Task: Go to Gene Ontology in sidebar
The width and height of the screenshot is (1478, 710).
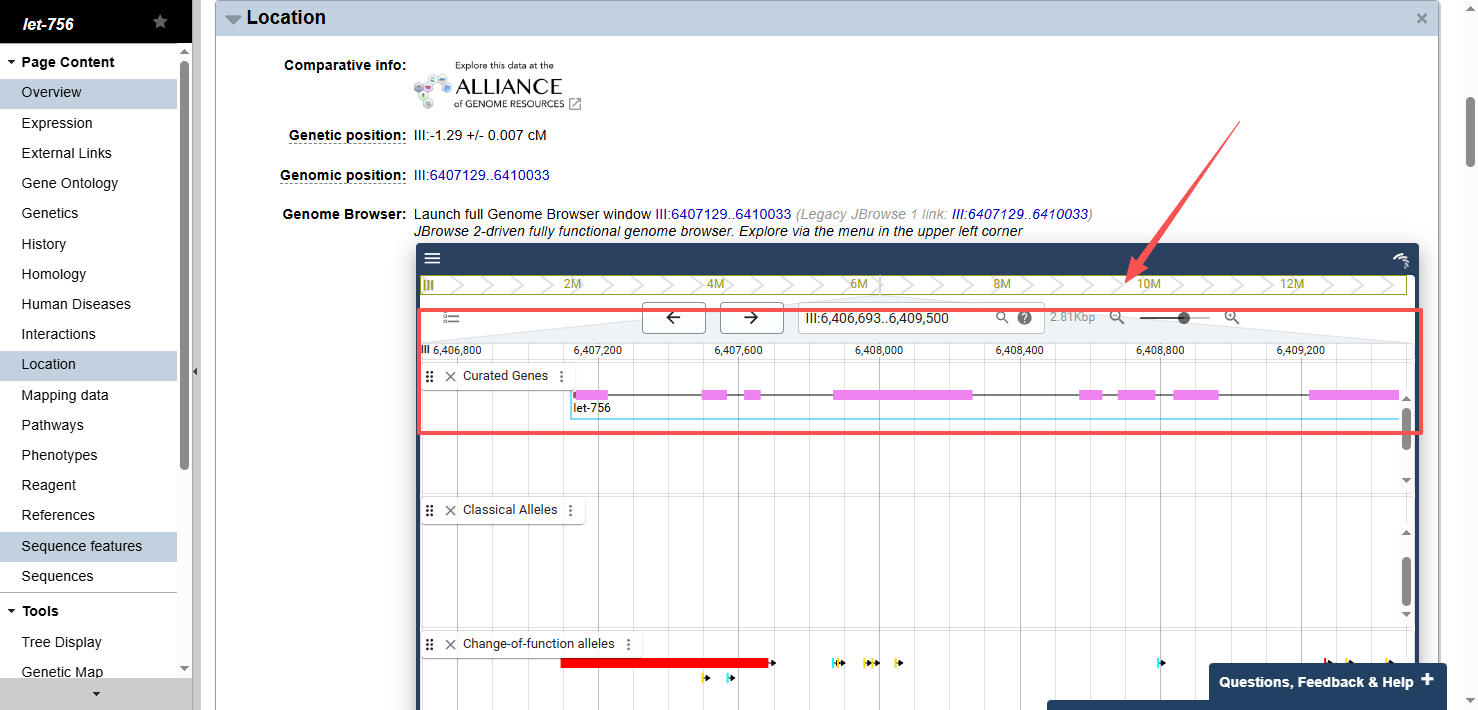Action: [70, 183]
